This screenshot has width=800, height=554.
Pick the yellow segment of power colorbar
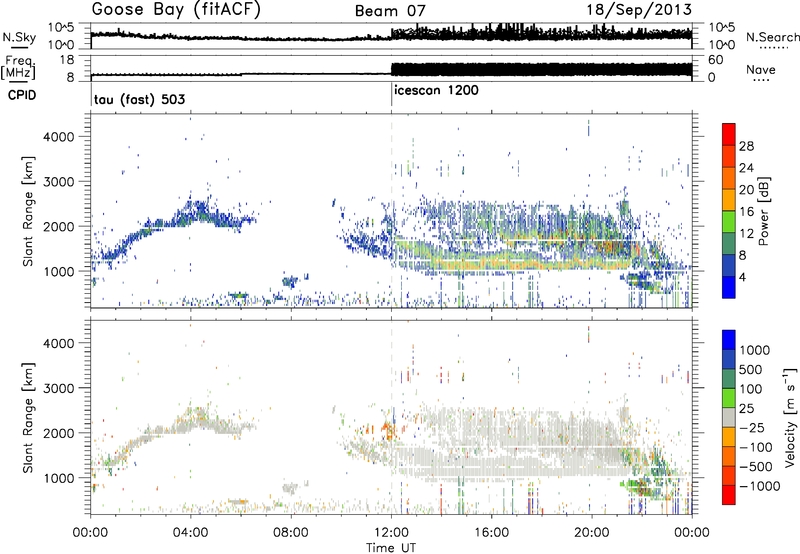[729, 200]
